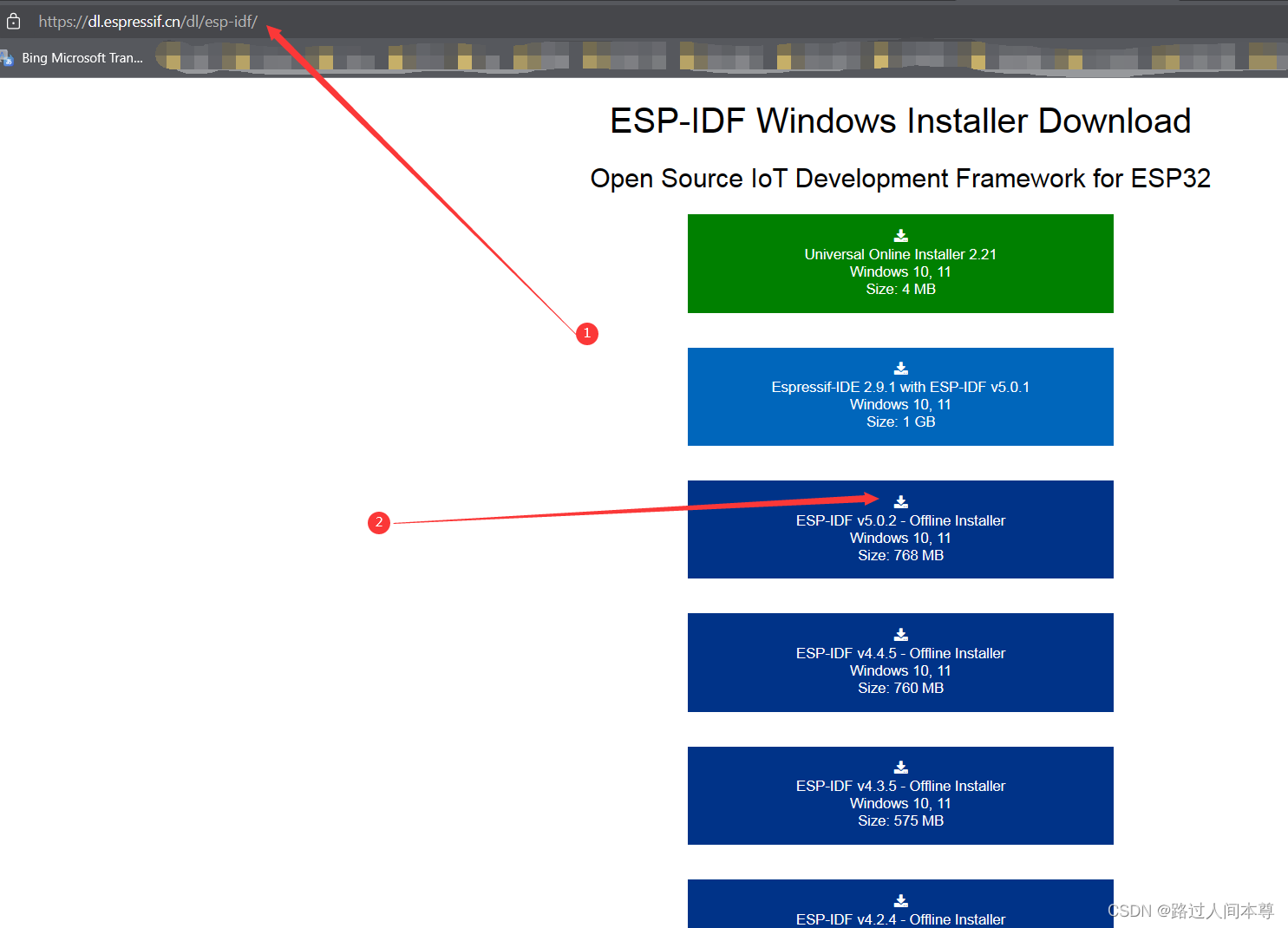Viewport: 1288px width, 928px height.
Task: Click download icon on Espressif-IDE 2.9.1 button
Action: pyautogui.click(x=900, y=368)
